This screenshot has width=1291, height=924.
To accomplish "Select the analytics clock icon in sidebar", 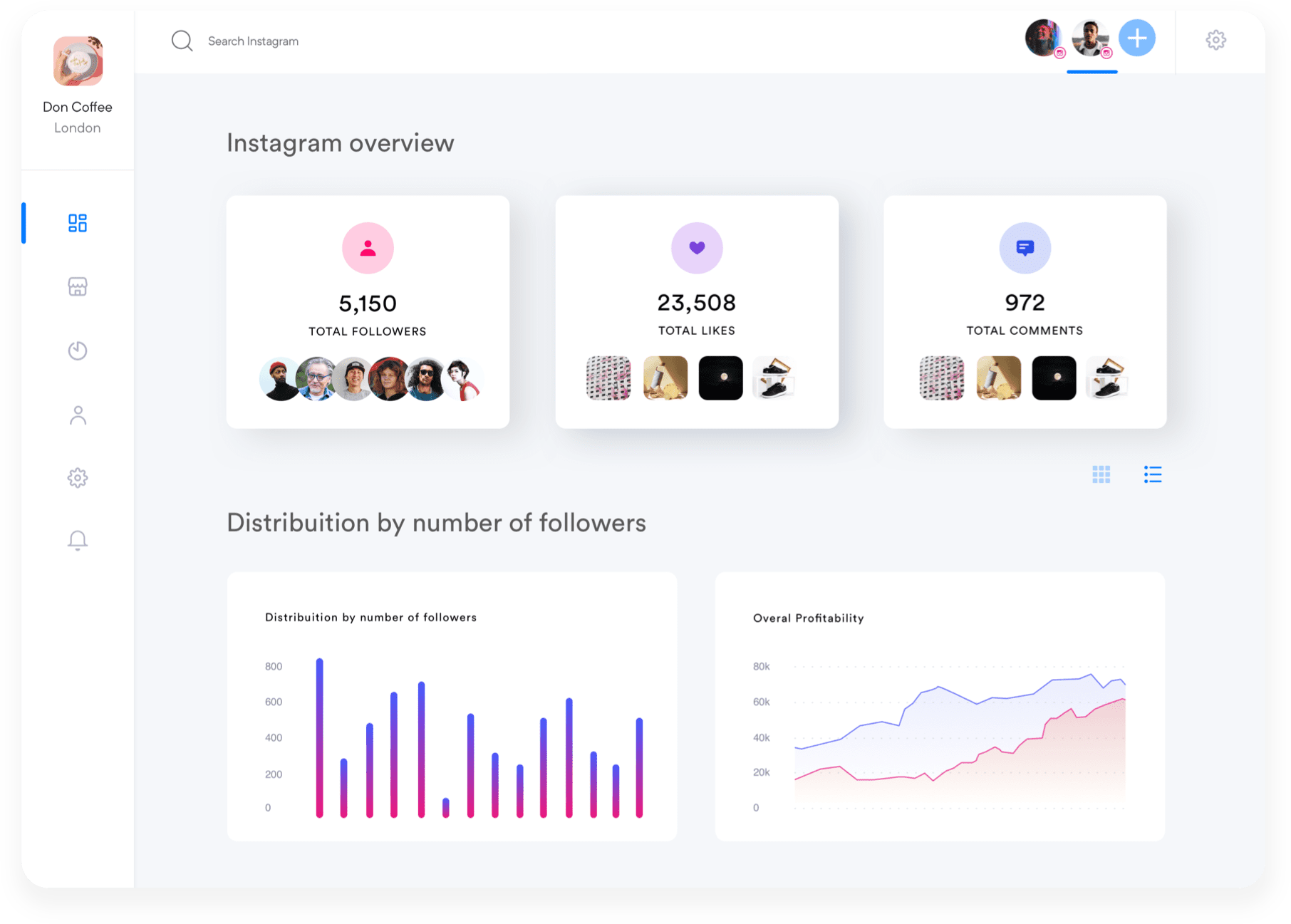I will coord(78,351).
